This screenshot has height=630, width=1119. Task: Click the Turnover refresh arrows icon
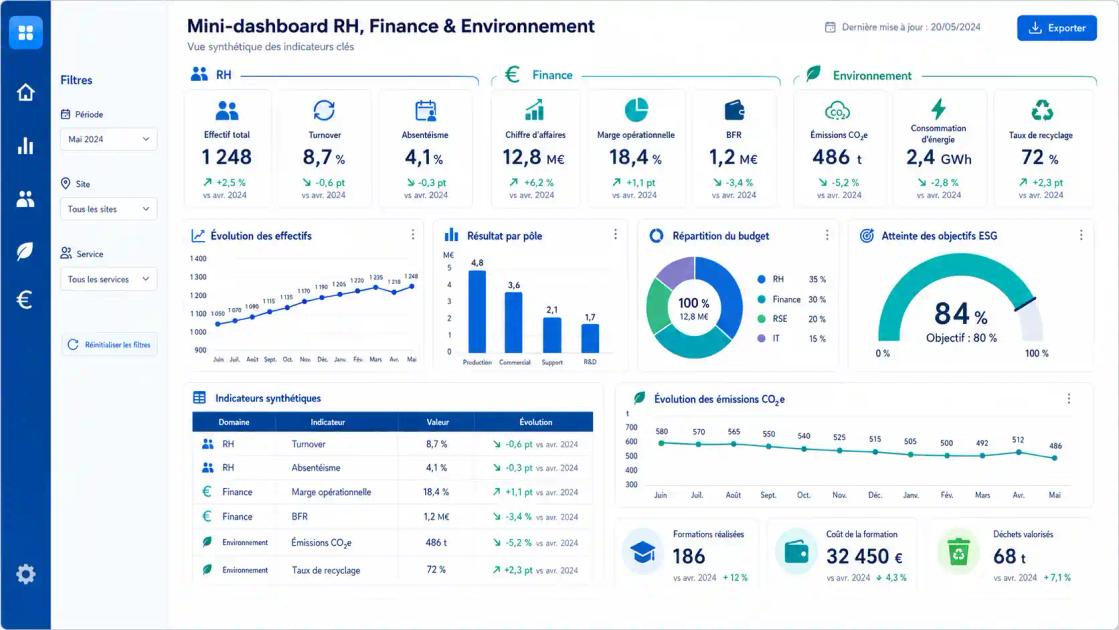coord(324,110)
